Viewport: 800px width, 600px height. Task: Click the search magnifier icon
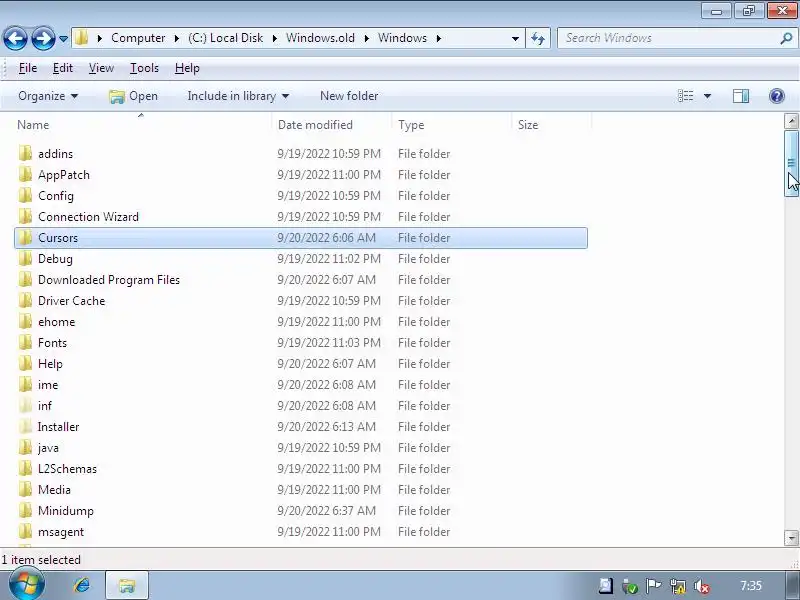(x=786, y=38)
